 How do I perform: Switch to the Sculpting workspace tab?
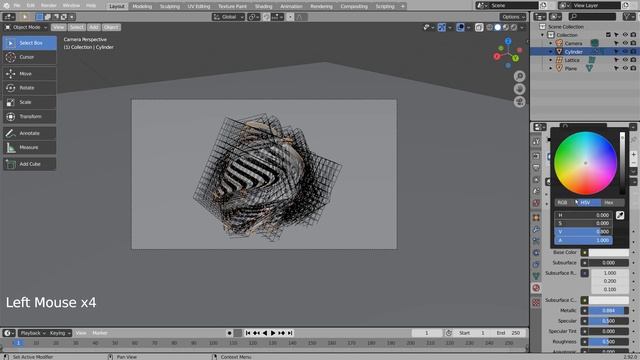[x=169, y=6]
